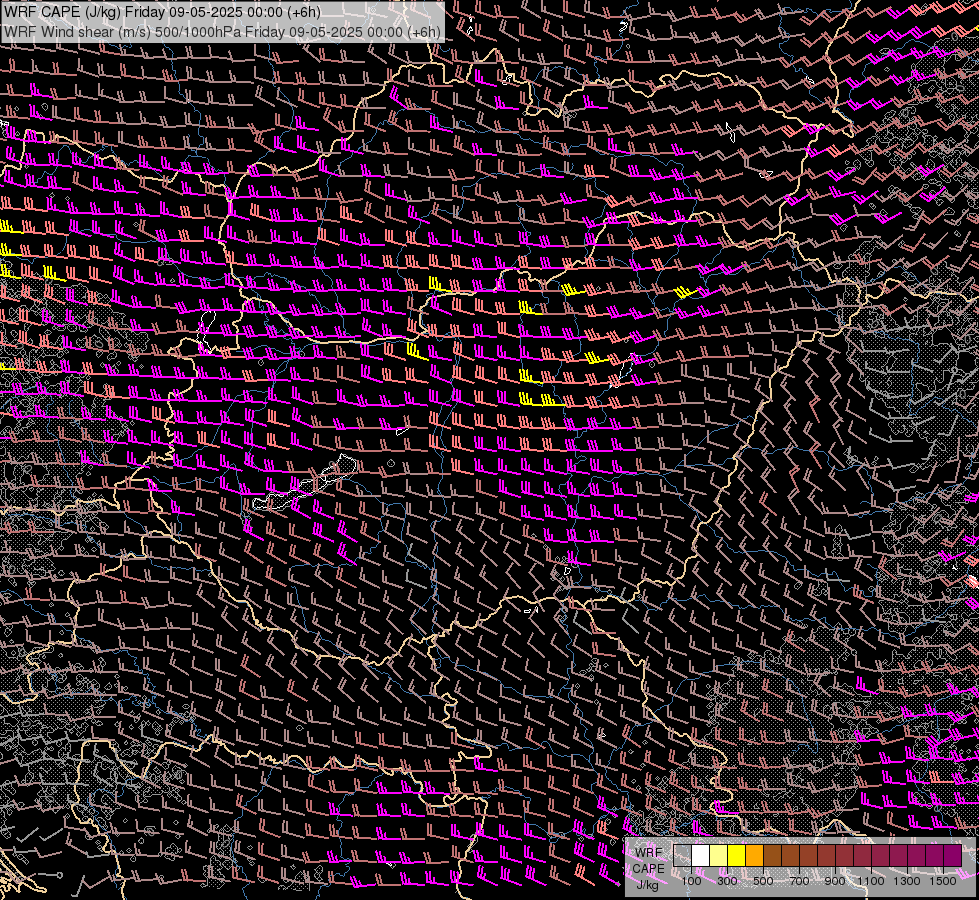Click the 900 legend value
979x900 pixels.
click(835, 881)
